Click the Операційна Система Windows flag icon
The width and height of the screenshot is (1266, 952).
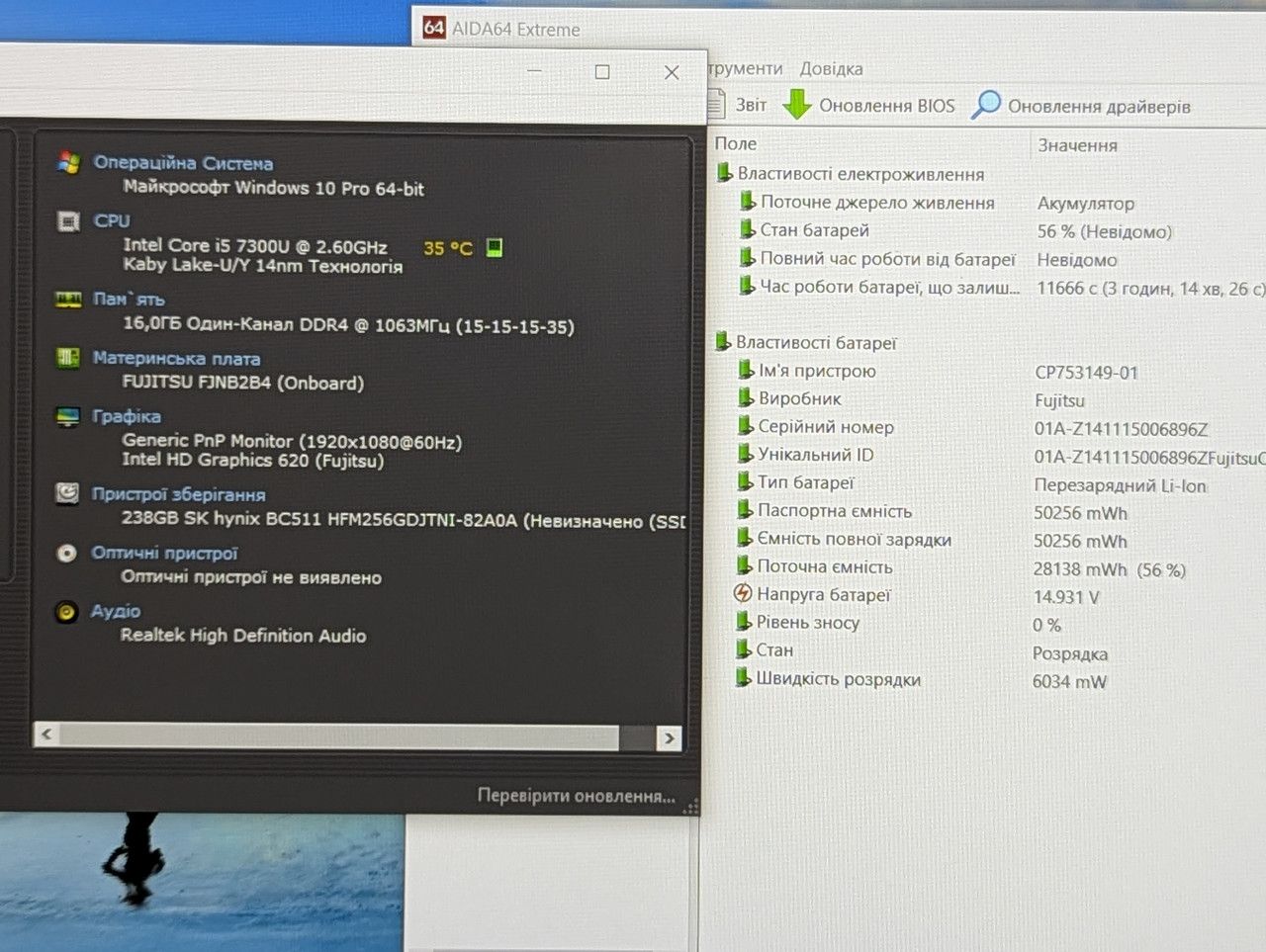68,163
